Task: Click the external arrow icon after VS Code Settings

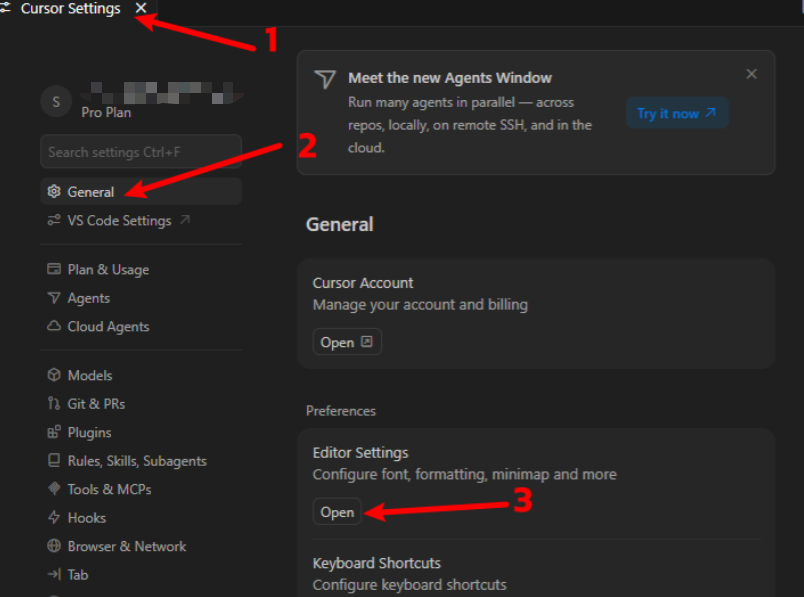Action: point(185,220)
